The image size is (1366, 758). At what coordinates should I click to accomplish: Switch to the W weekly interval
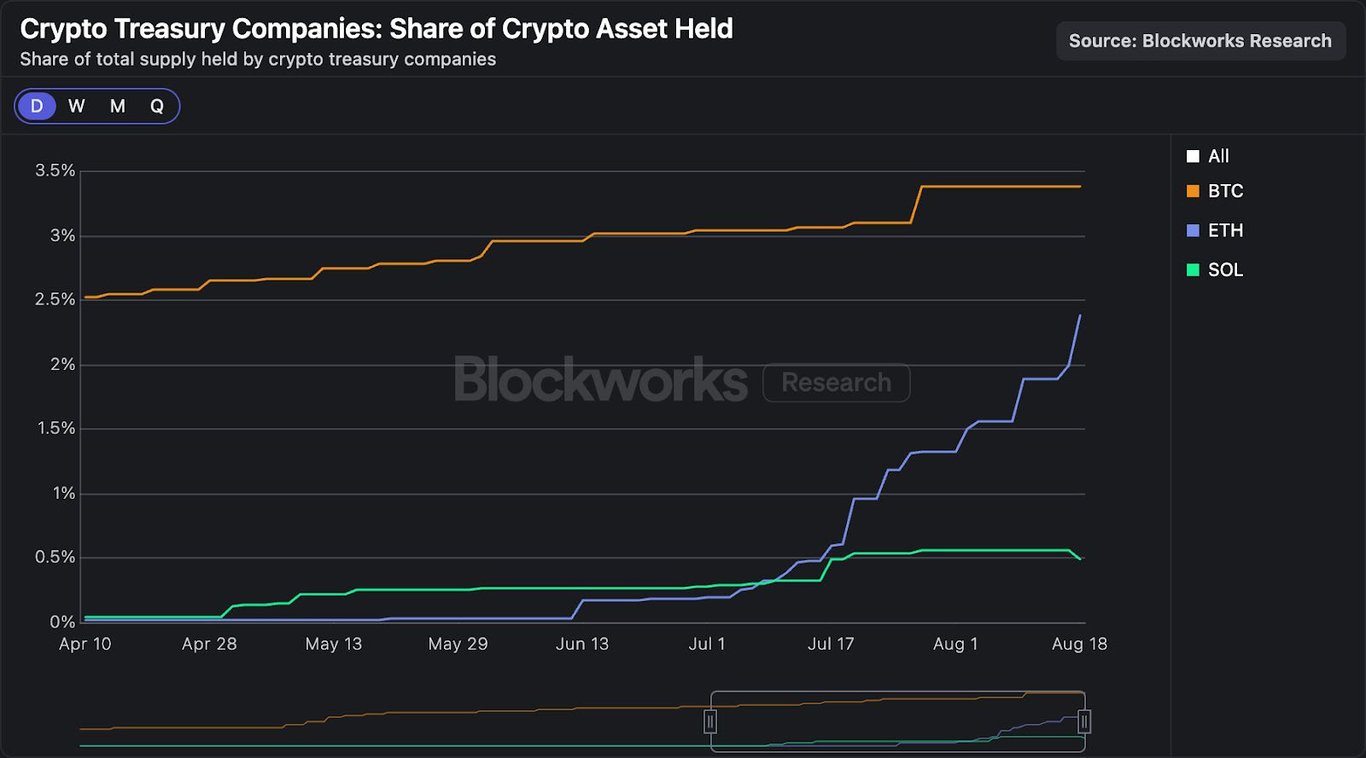click(77, 106)
